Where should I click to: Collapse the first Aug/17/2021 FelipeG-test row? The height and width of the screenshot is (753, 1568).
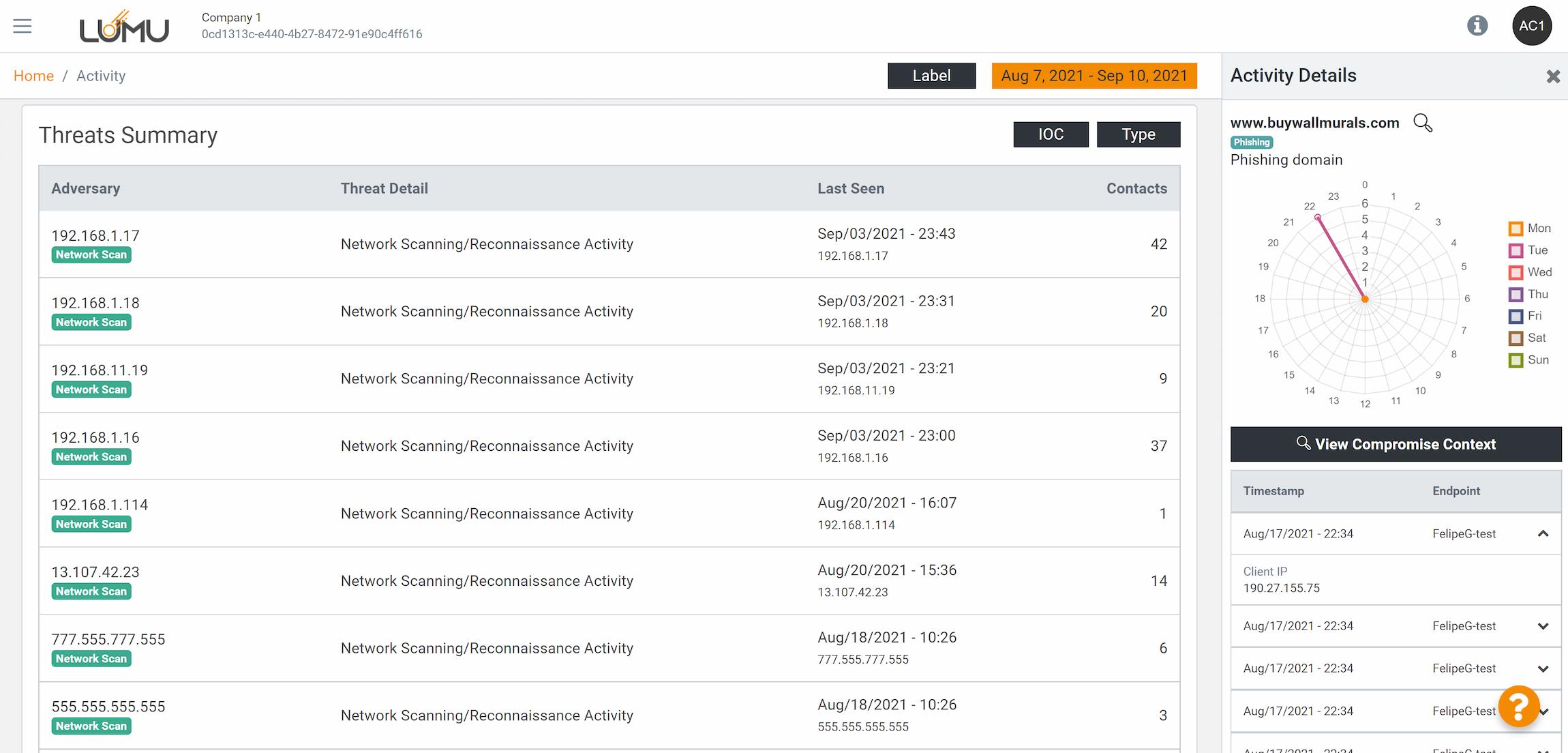(x=1543, y=534)
